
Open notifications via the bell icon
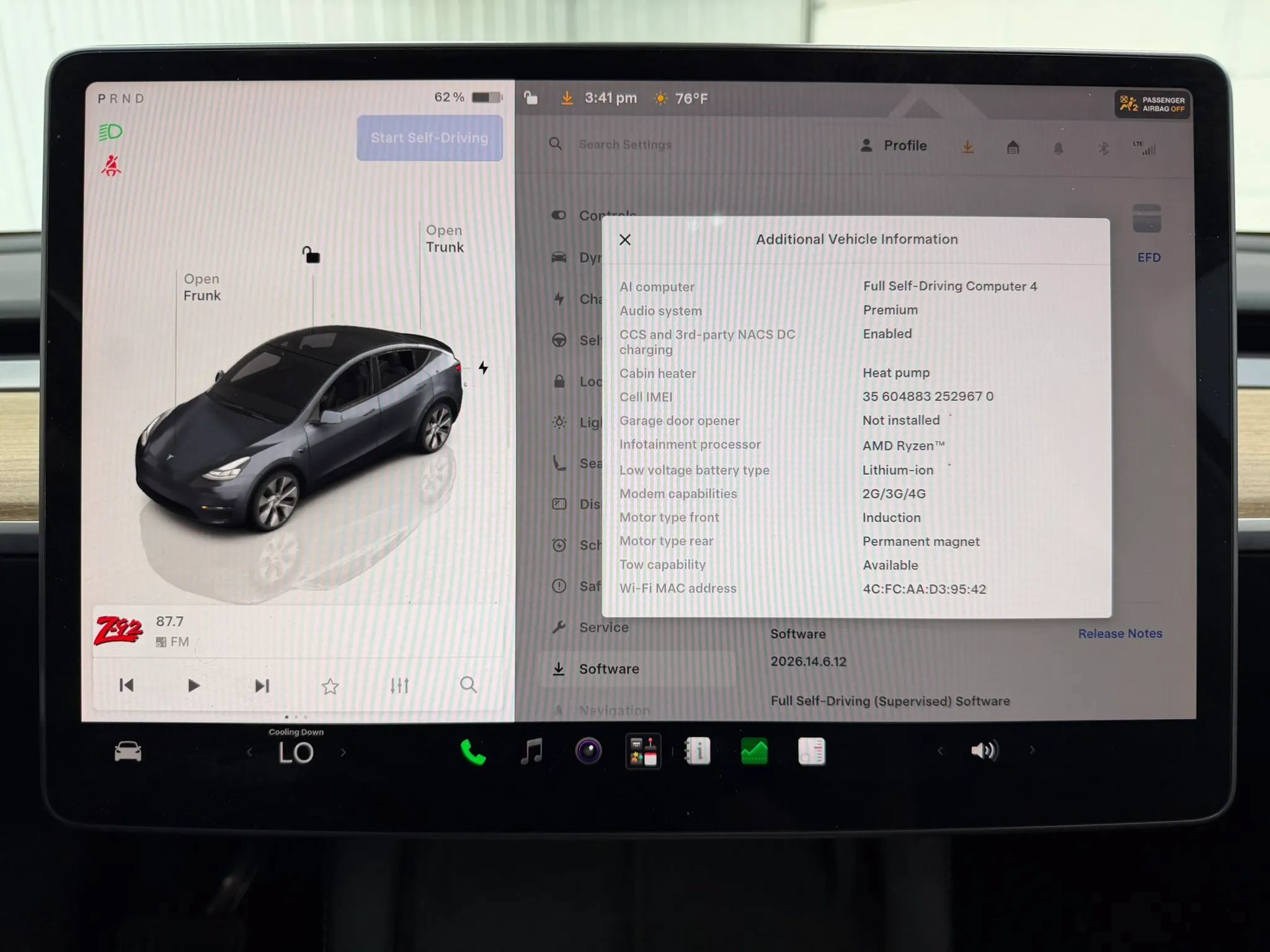click(x=1059, y=148)
